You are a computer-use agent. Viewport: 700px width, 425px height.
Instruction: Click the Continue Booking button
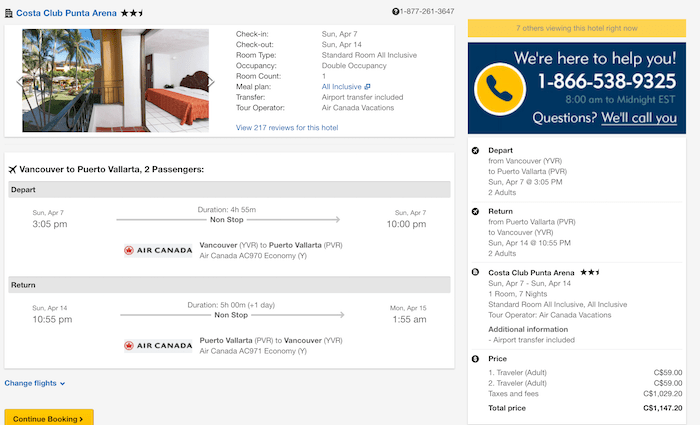[49, 418]
